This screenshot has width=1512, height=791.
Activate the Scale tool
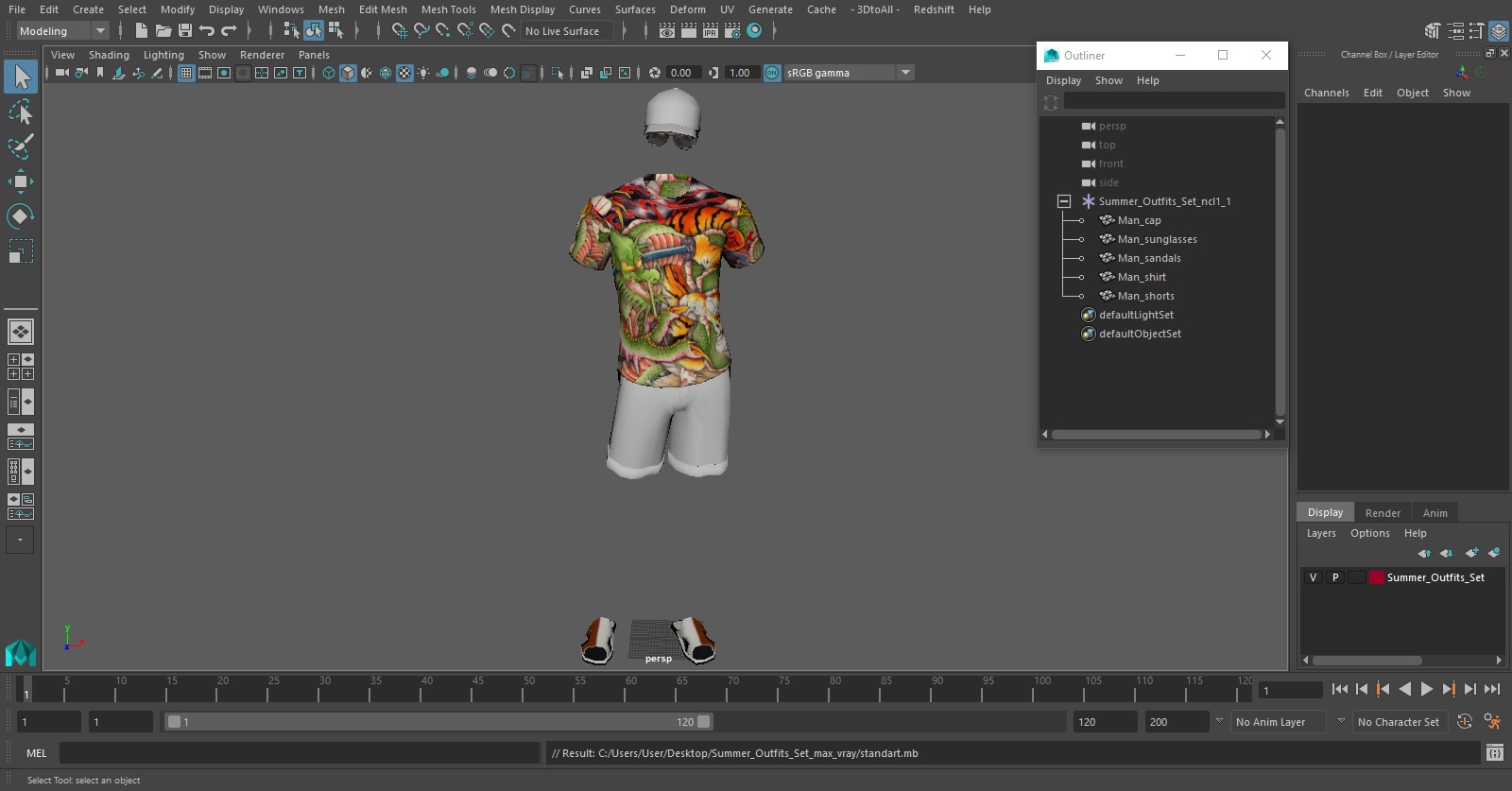[21, 251]
